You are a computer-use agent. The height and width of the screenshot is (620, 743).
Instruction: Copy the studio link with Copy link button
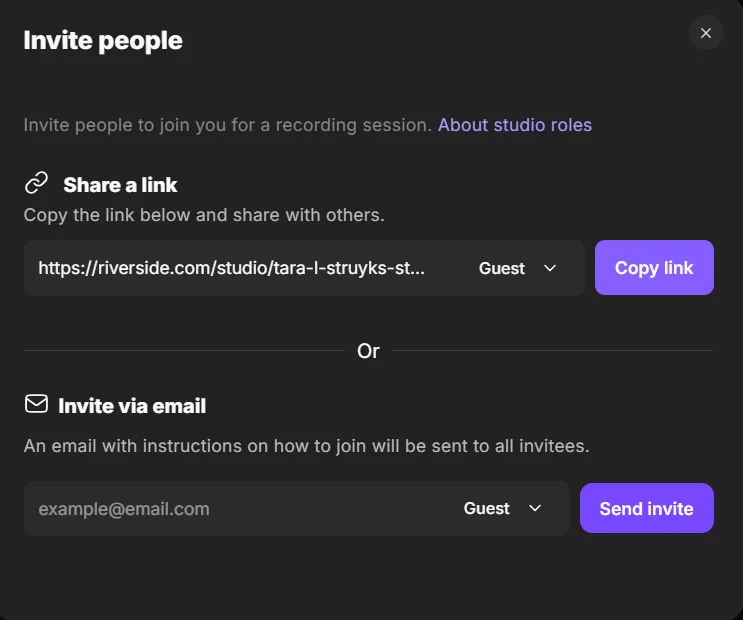pos(654,267)
